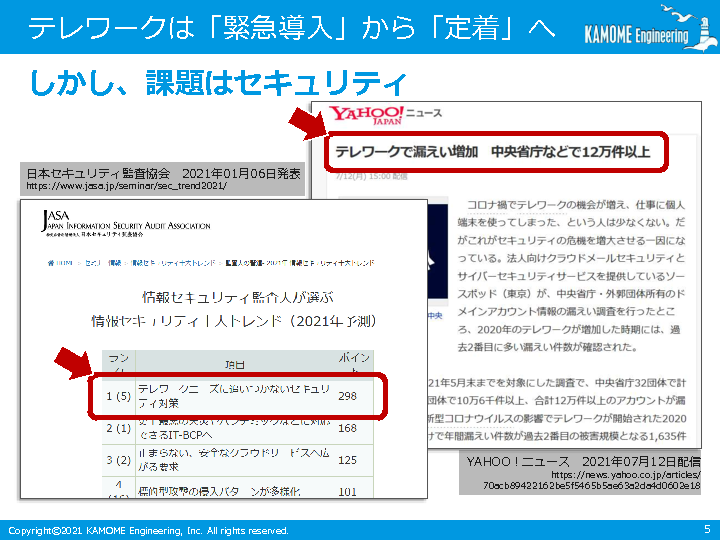Click the home icon in JASA breadcrumb
Viewport: 720px width, 540px height.
click(x=50, y=262)
